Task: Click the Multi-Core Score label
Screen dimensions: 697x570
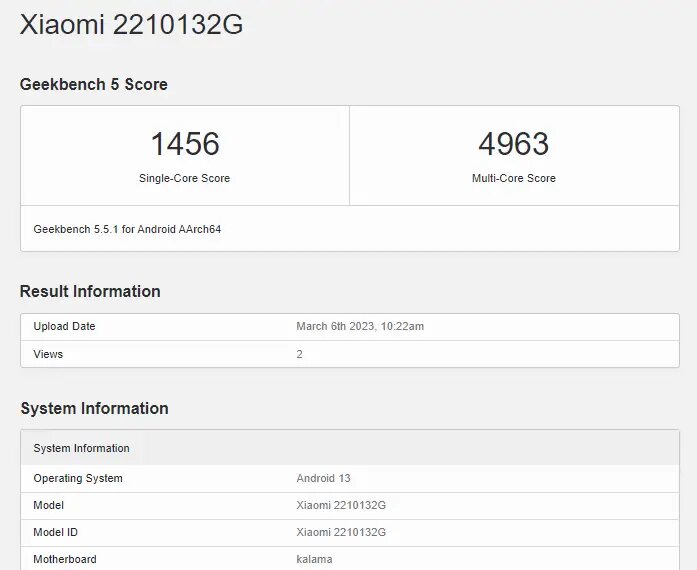Action: pos(514,178)
